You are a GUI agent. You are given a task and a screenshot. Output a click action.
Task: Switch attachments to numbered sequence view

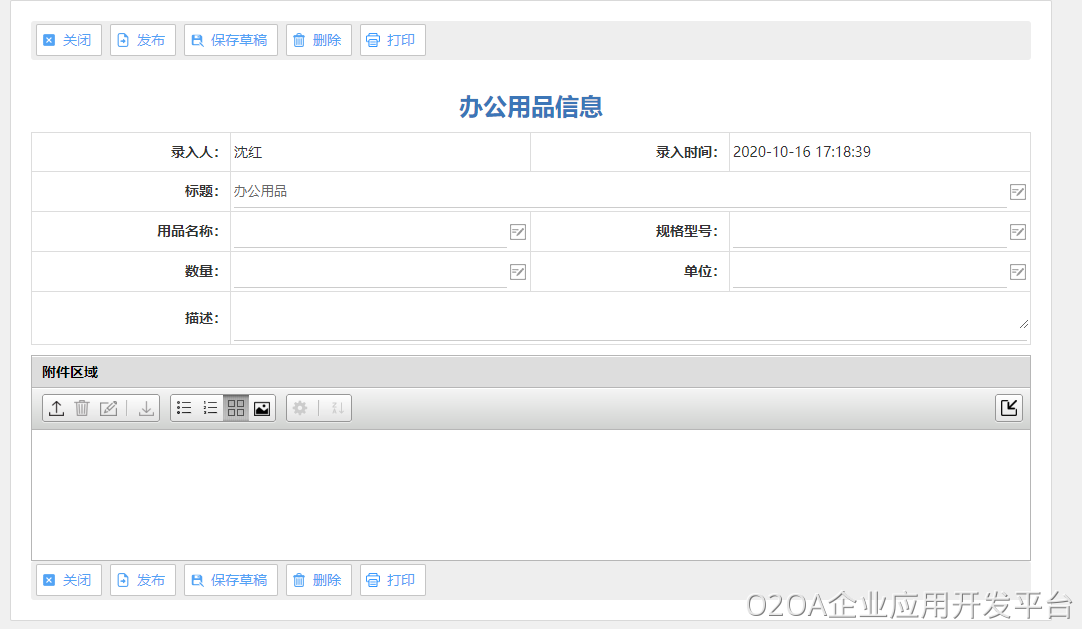pos(210,408)
